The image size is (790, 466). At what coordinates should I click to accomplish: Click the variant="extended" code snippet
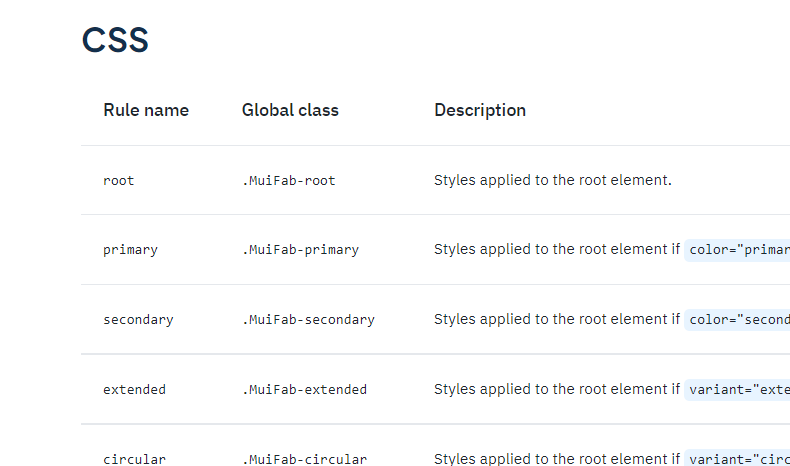pos(737,390)
